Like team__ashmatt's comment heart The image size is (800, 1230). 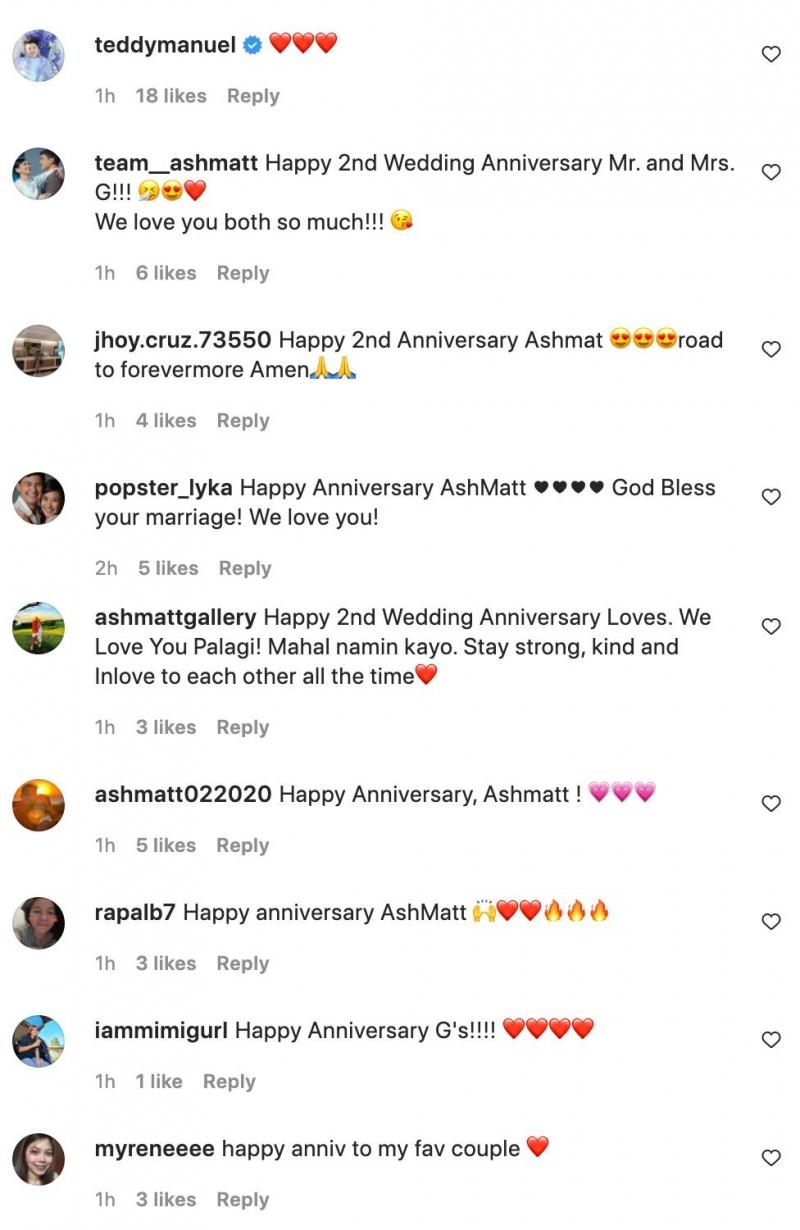point(771,172)
